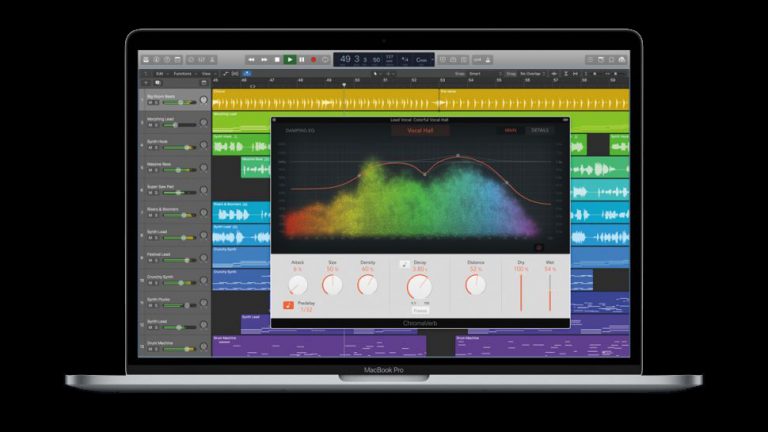The height and width of the screenshot is (432, 768).
Task: Open the Vocal Hall preset dropdown
Action: pyautogui.click(x=420, y=130)
